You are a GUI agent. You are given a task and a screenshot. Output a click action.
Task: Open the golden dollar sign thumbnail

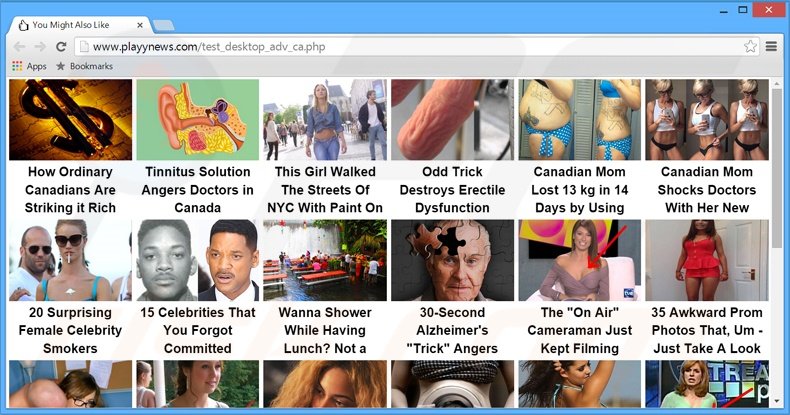click(71, 119)
